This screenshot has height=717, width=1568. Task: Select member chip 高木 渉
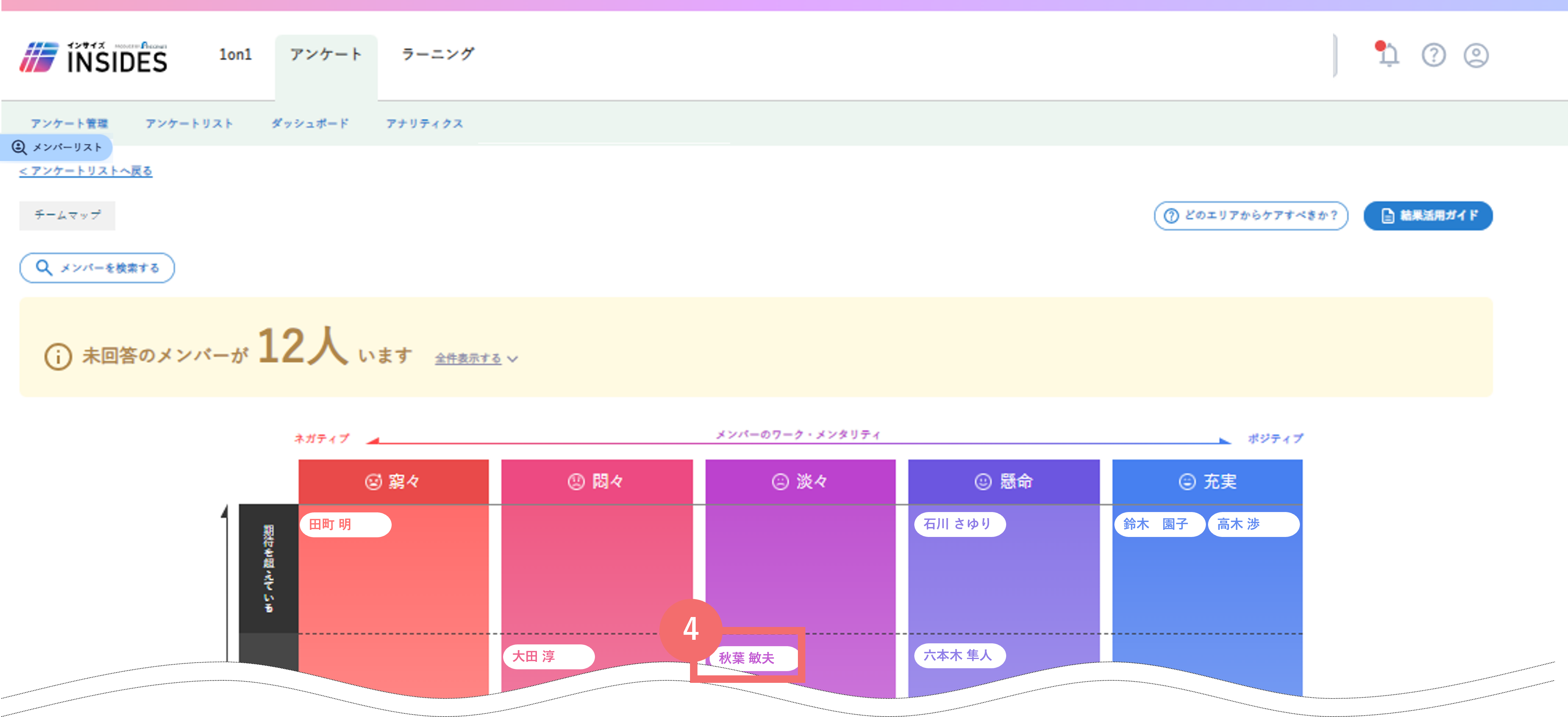coord(1253,524)
